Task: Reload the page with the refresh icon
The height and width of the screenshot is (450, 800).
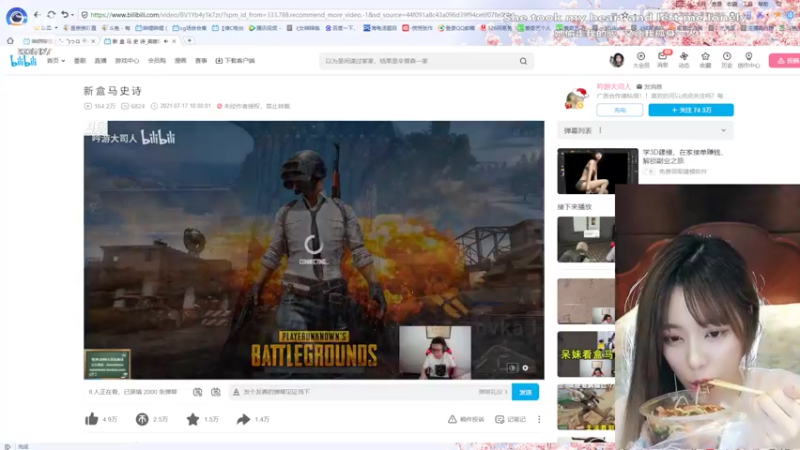Action: [x=51, y=15]
